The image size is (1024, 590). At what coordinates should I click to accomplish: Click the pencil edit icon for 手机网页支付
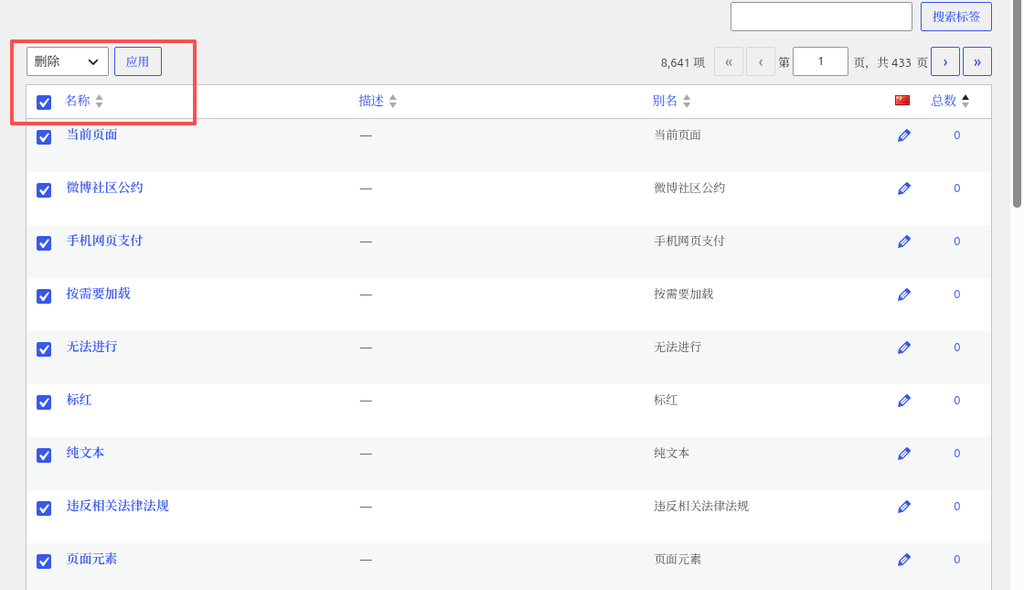point(904,241)
